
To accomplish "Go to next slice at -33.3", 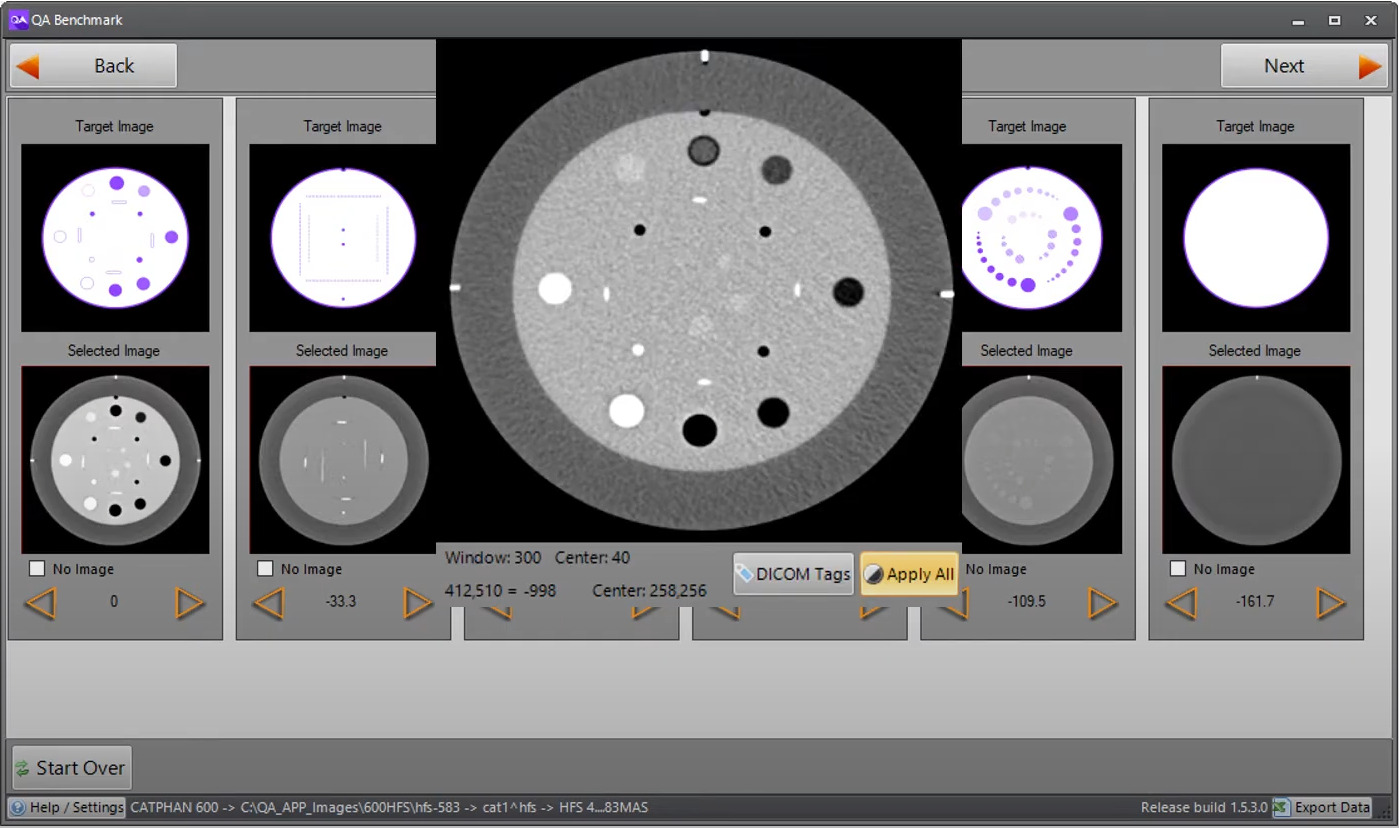I will pos(417,603).
